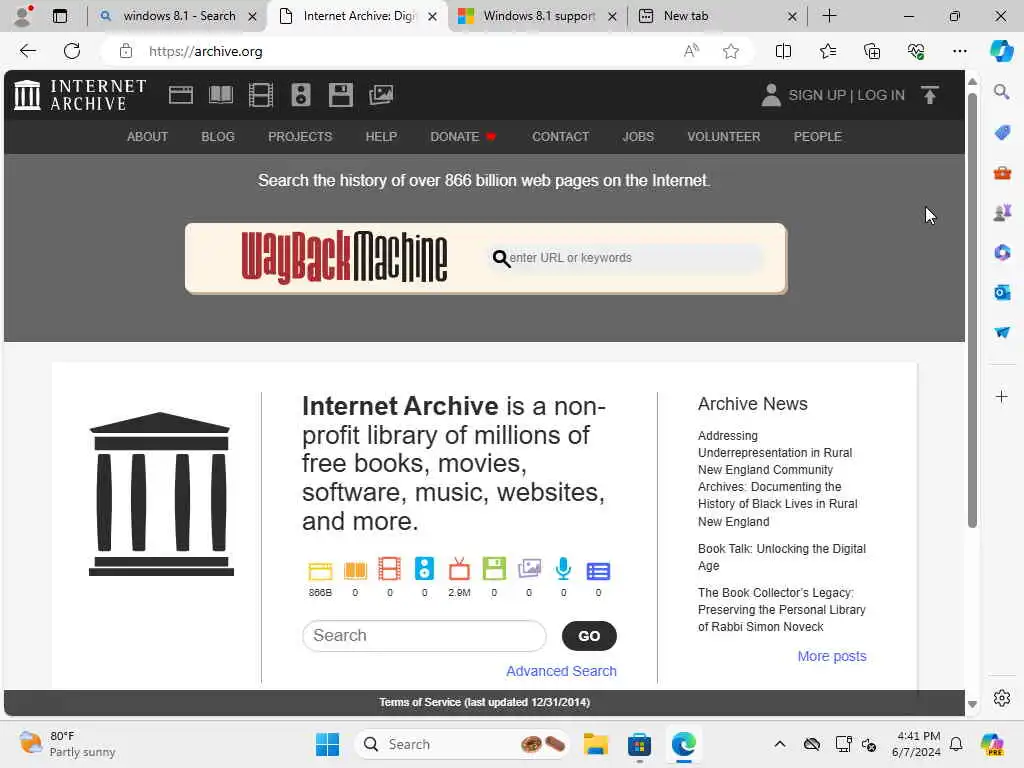Open Favorites list in Edge toolbar

(x=827, y=52)
